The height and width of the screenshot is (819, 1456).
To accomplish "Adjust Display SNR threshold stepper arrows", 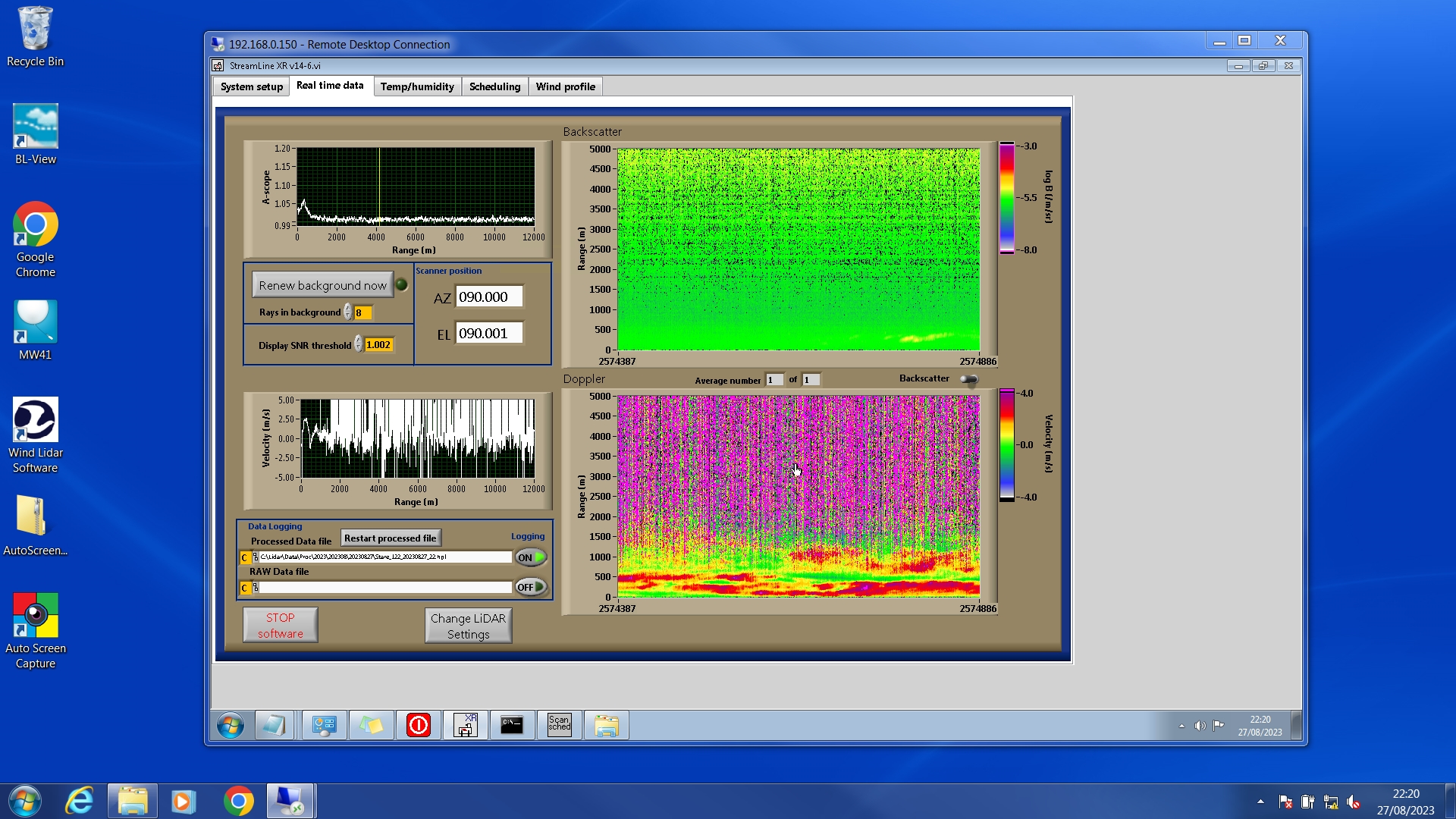I will point(359,345).
